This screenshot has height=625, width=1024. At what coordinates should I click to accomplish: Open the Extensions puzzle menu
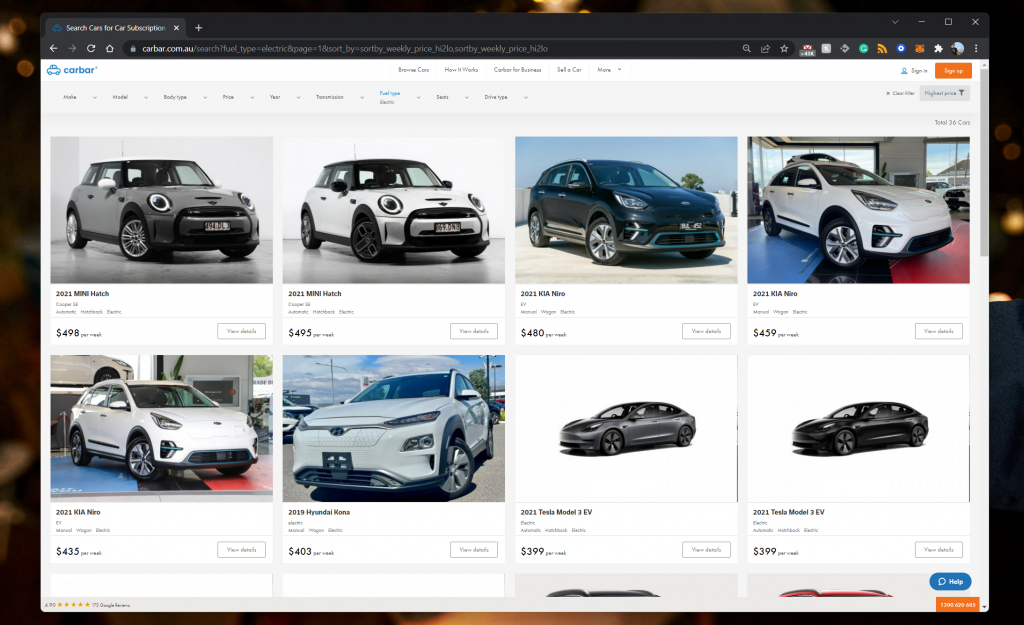(x=938, y=48)
